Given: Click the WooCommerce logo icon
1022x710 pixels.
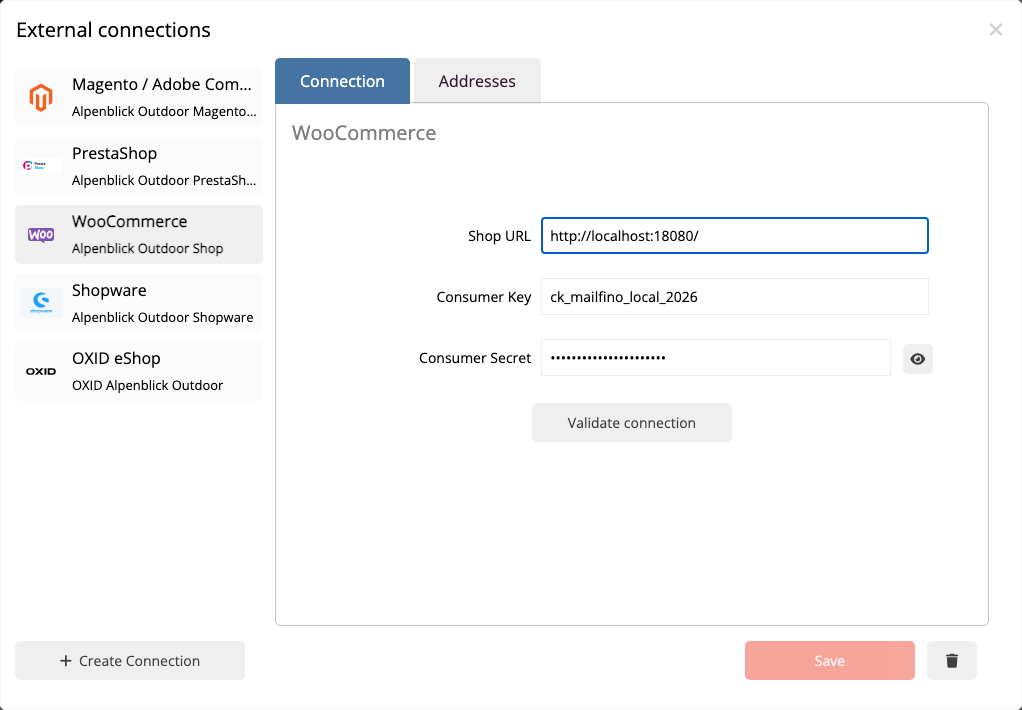Looking at the screenshot, I should (41, 235).
